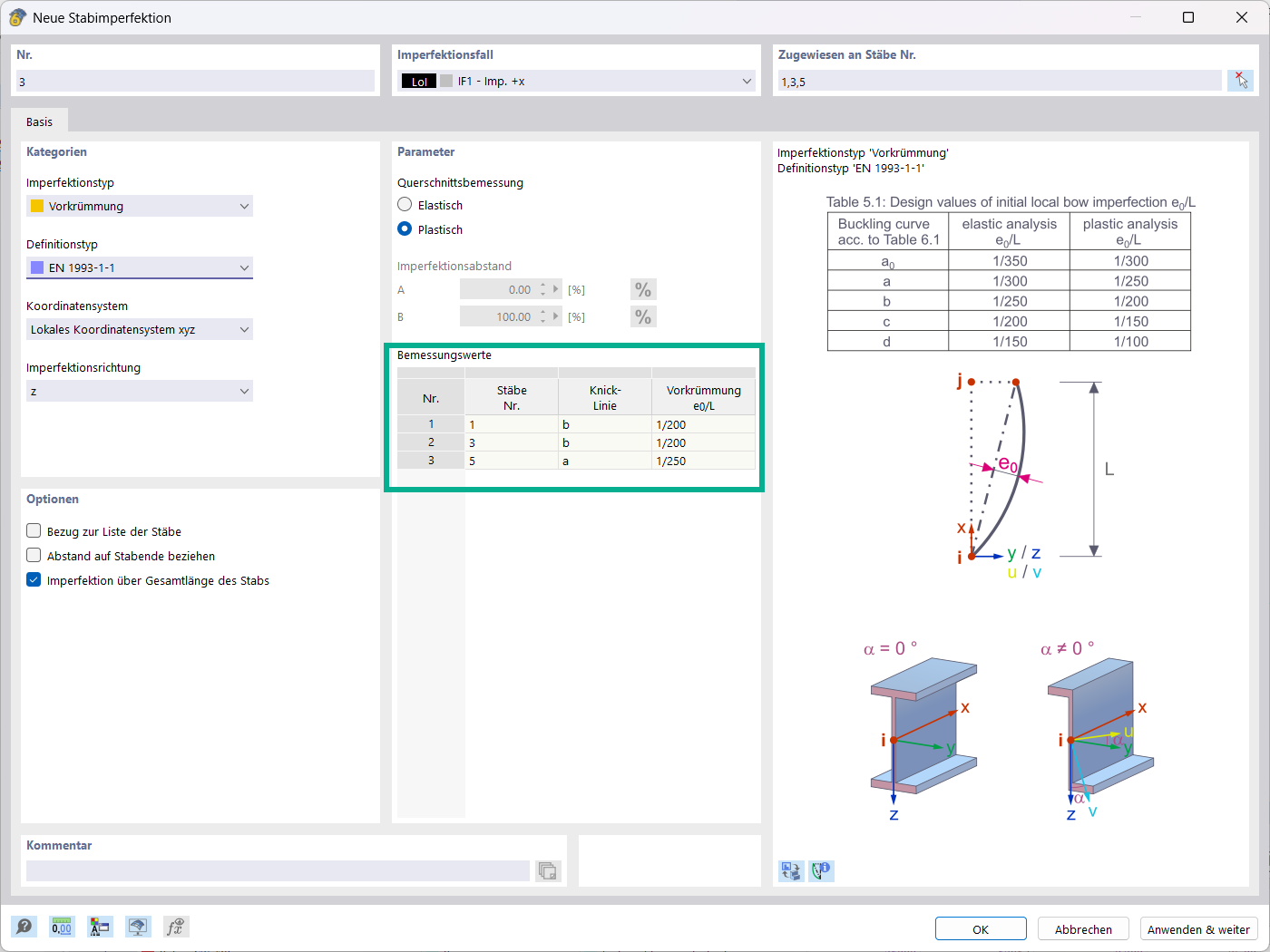Click the 'Imperfektionsabstand' label
Image resolution: width=1270 pixels, height=952 pixels.
point(454,267)
